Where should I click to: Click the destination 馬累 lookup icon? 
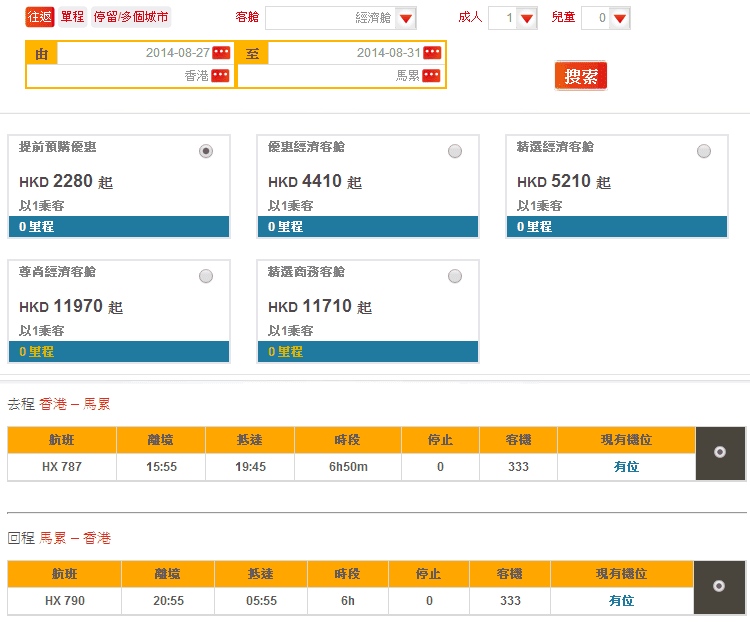(x=432, y=76)
